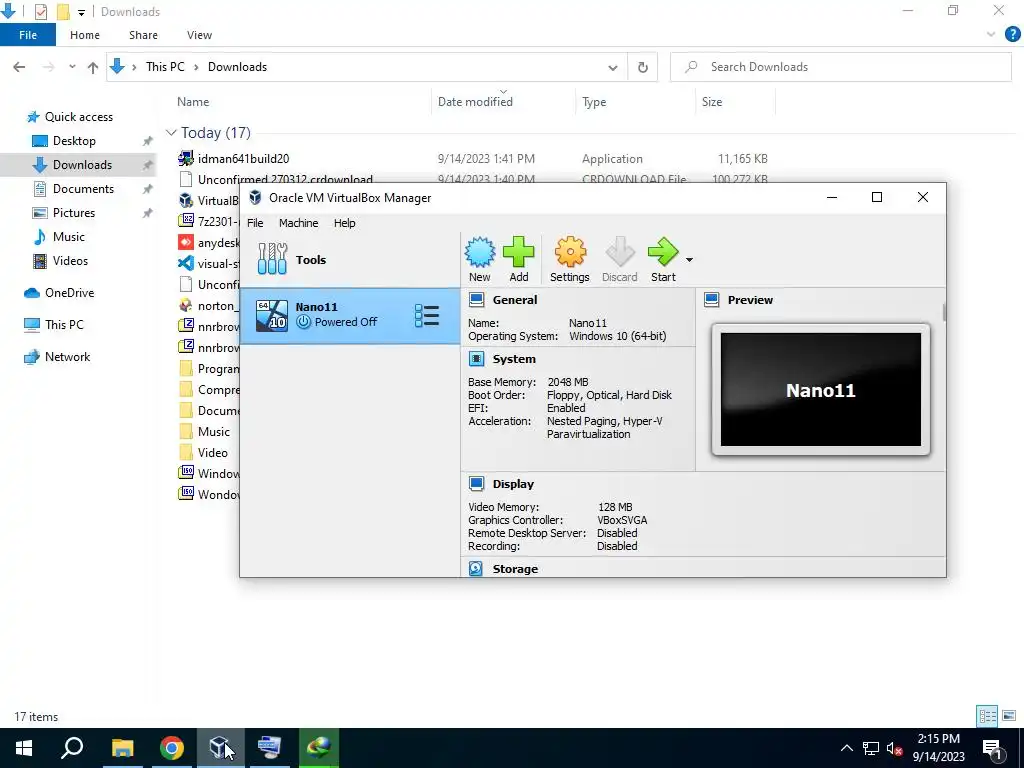Sort files by Date modified column
This screenshot has height=768, width=1024.
[475, 102]
